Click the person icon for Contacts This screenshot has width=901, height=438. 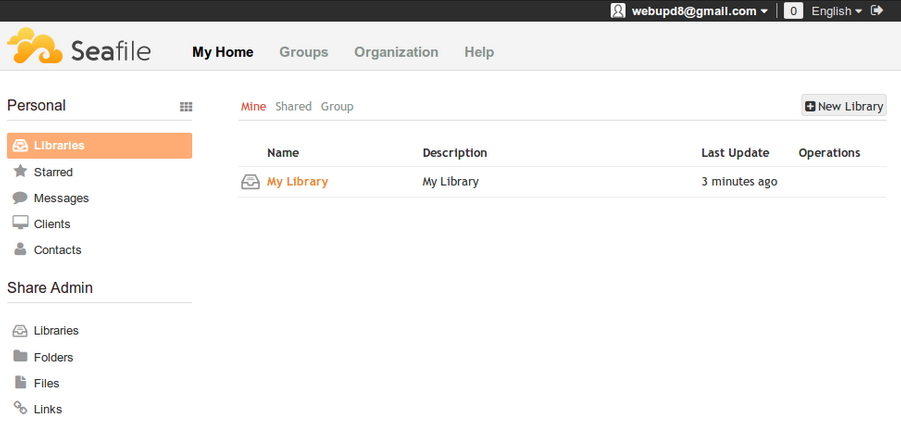[x=20, y=249]
